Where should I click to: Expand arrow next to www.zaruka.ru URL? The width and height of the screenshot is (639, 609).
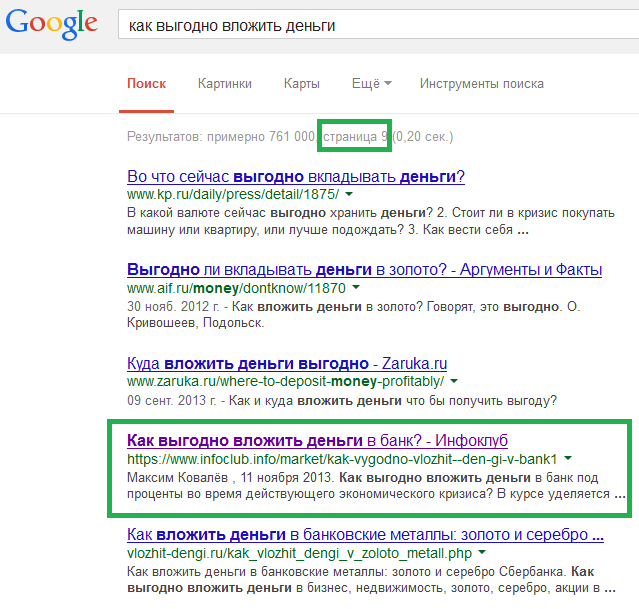pos(454,381)
